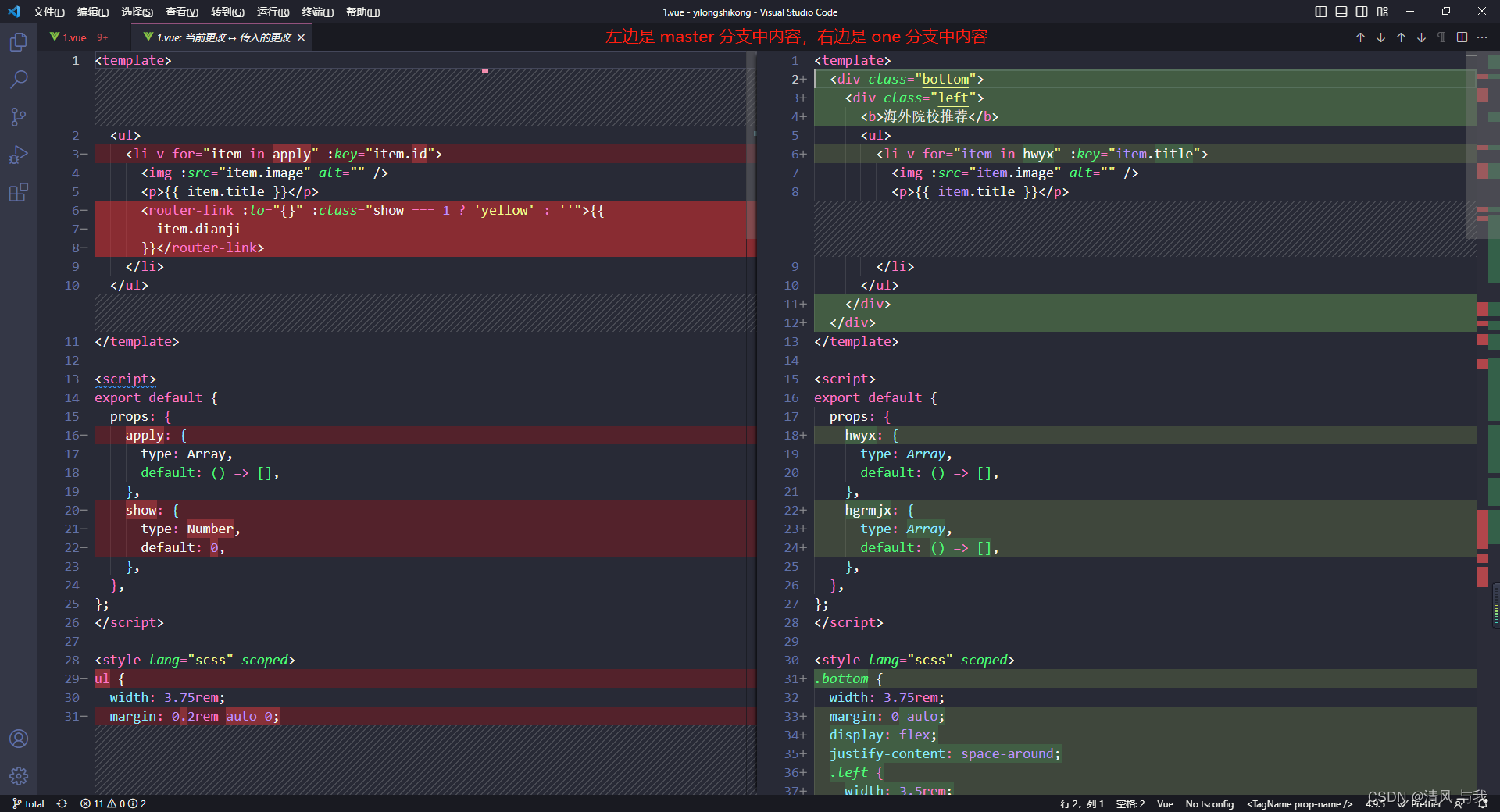Open the Run and Debug view
1500x812 pixels.
coord(19,154)
